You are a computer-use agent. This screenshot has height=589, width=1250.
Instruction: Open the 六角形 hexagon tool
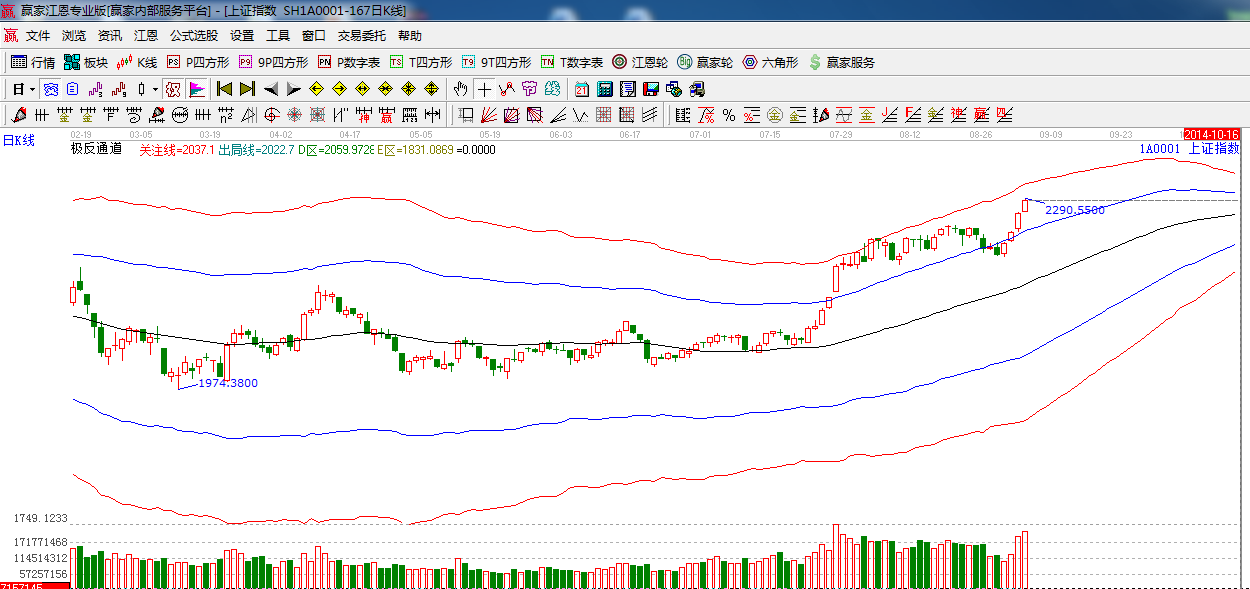pyautogui.click(x=769, y=62)
